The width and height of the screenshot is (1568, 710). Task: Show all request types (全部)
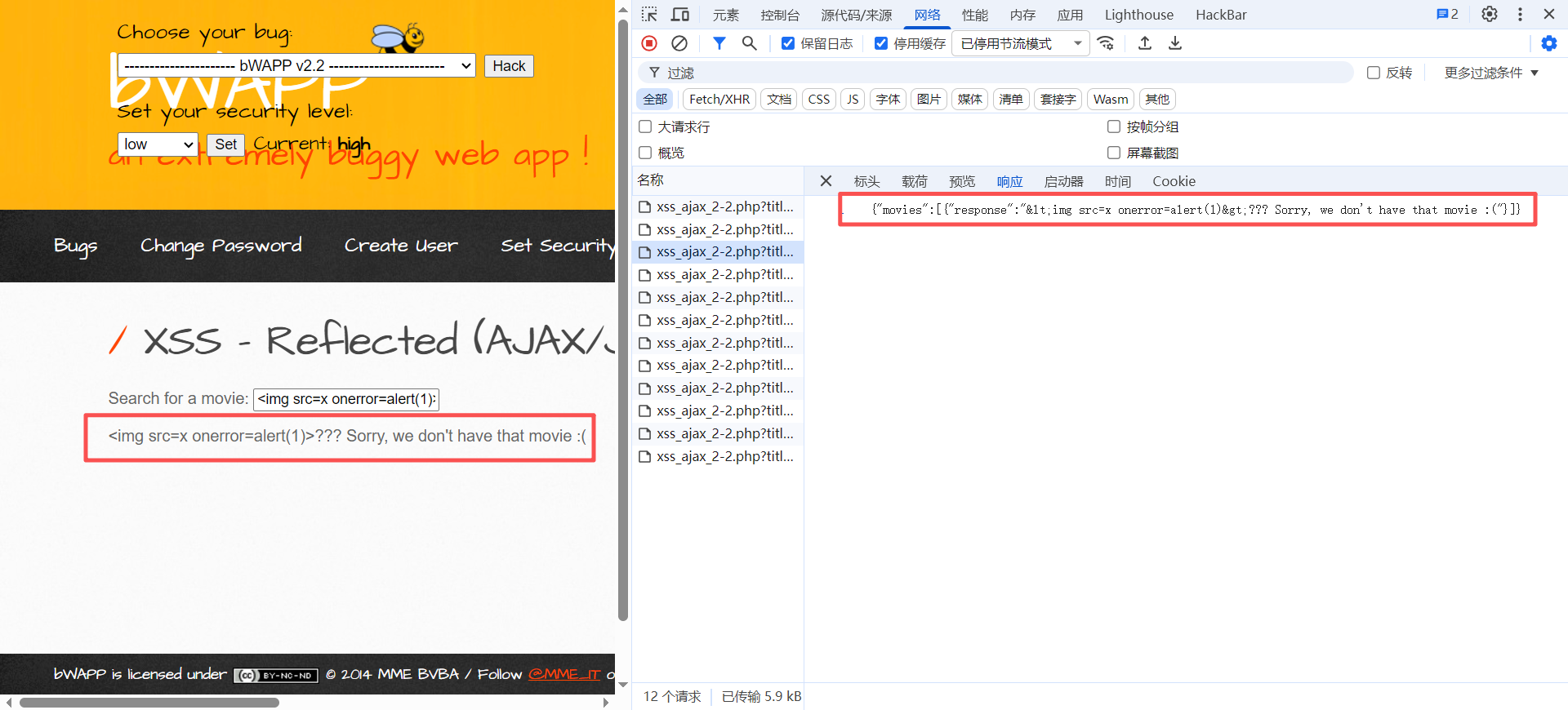[x=655, y=100]
